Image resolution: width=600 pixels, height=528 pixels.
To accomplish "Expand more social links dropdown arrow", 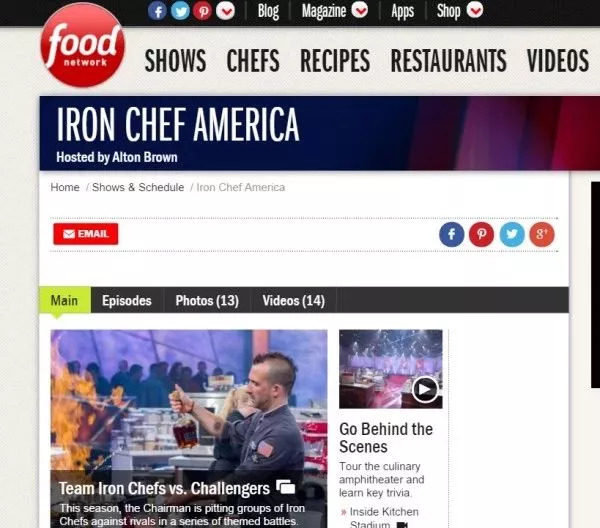I will (225, 11).
